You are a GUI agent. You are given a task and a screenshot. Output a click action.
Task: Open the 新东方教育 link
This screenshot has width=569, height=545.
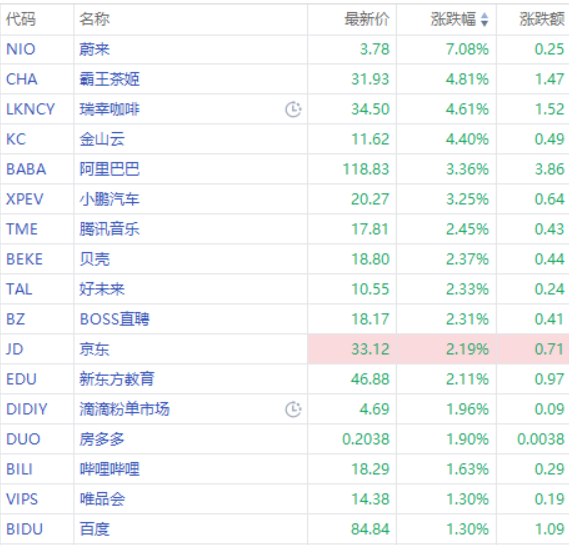pyautogui.click(x=117, y=379)
